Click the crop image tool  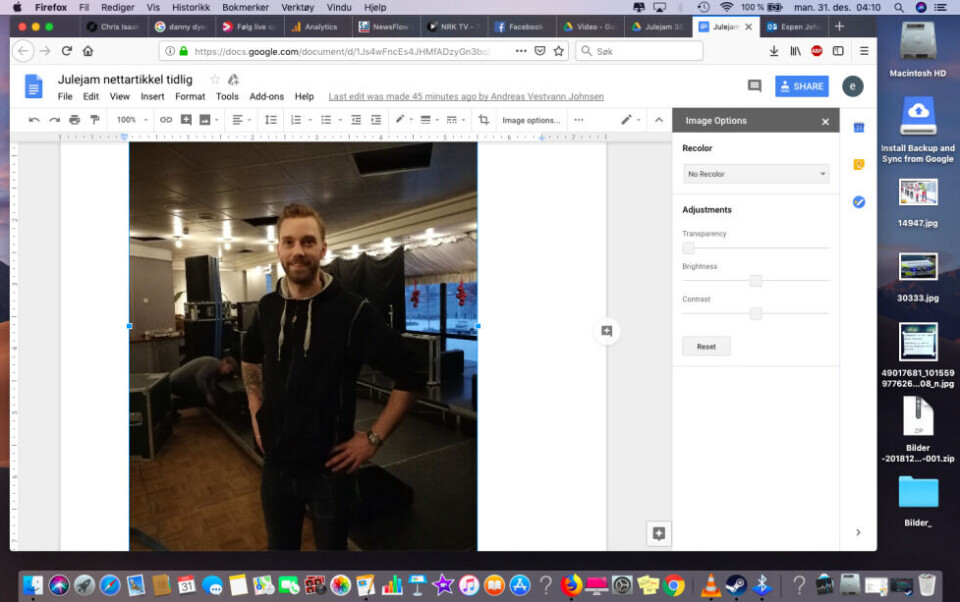(484, 120)
